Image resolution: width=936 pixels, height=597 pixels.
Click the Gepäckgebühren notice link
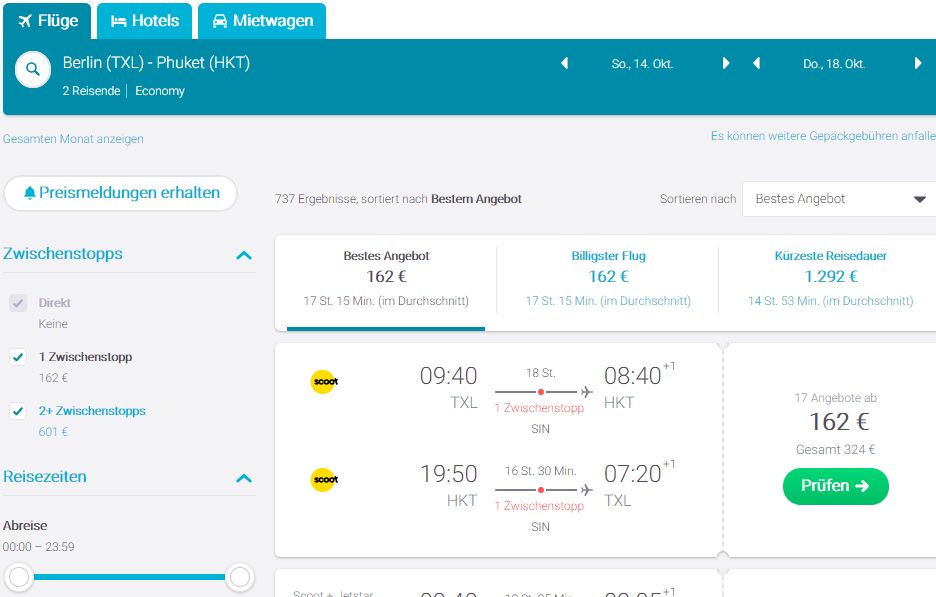[823, 136]
